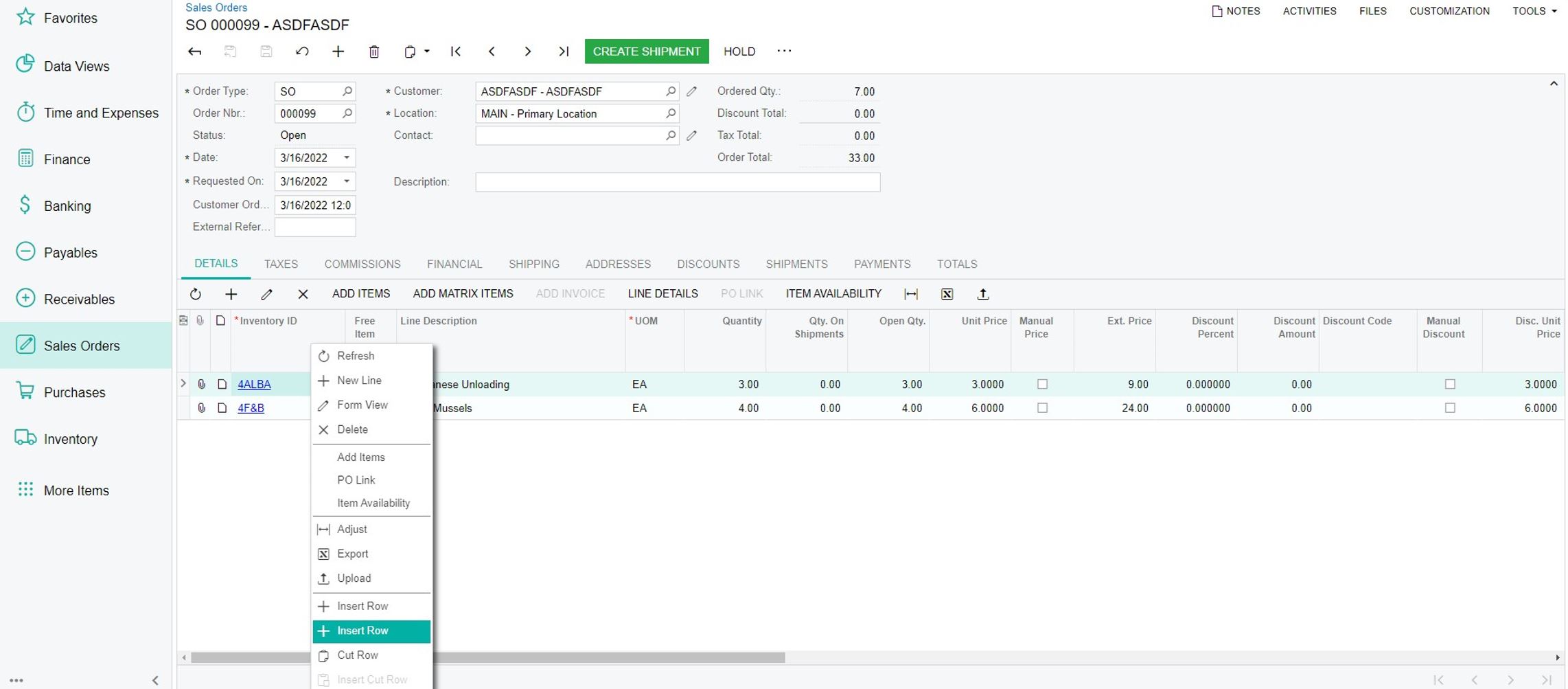Expand the 4ALBA row chevron
This screenshot has width=1568, height=689.
click(183, 384)
